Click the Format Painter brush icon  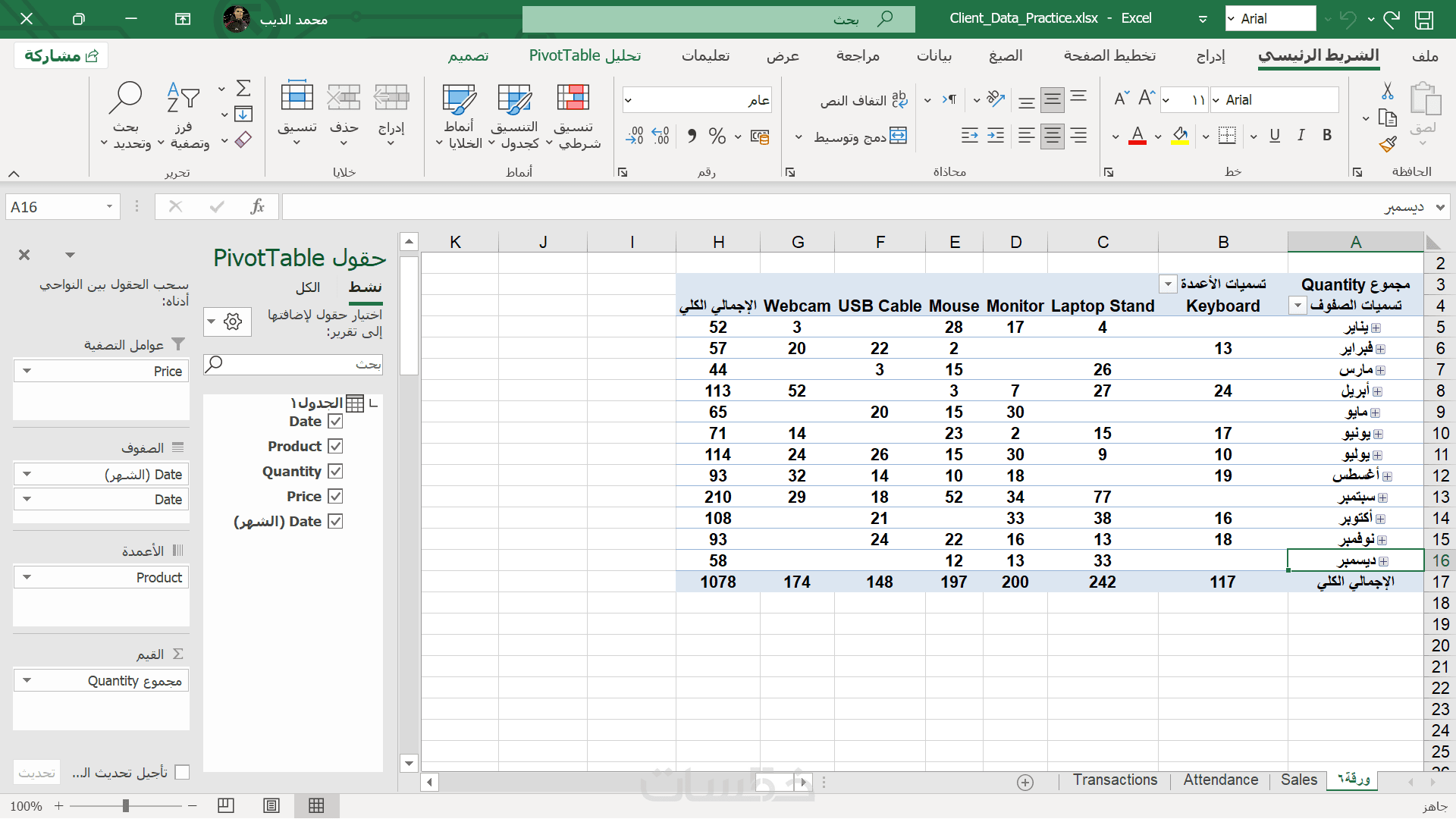tap(1387, 145)
